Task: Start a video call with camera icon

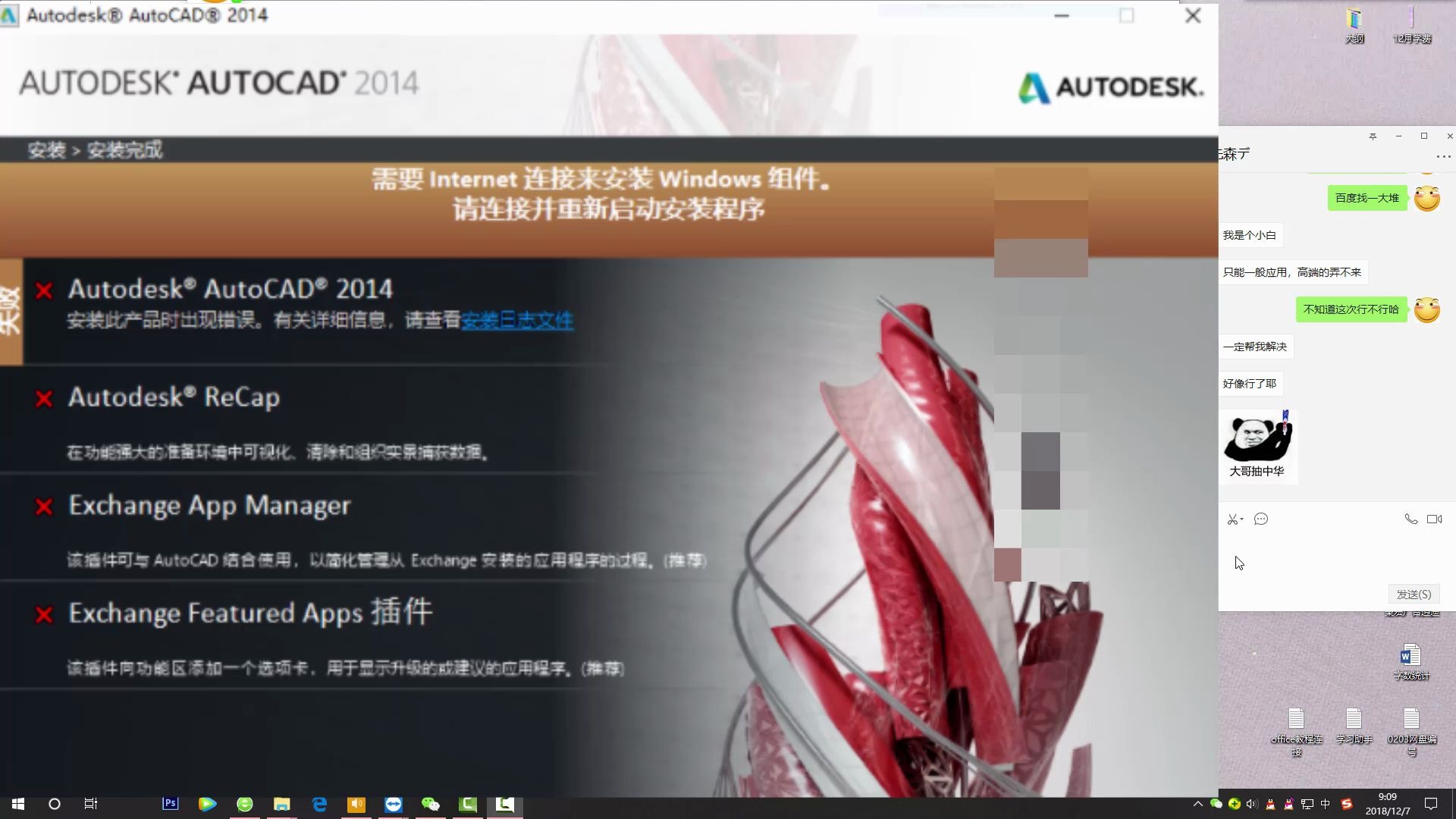Action: [1434, 519]
